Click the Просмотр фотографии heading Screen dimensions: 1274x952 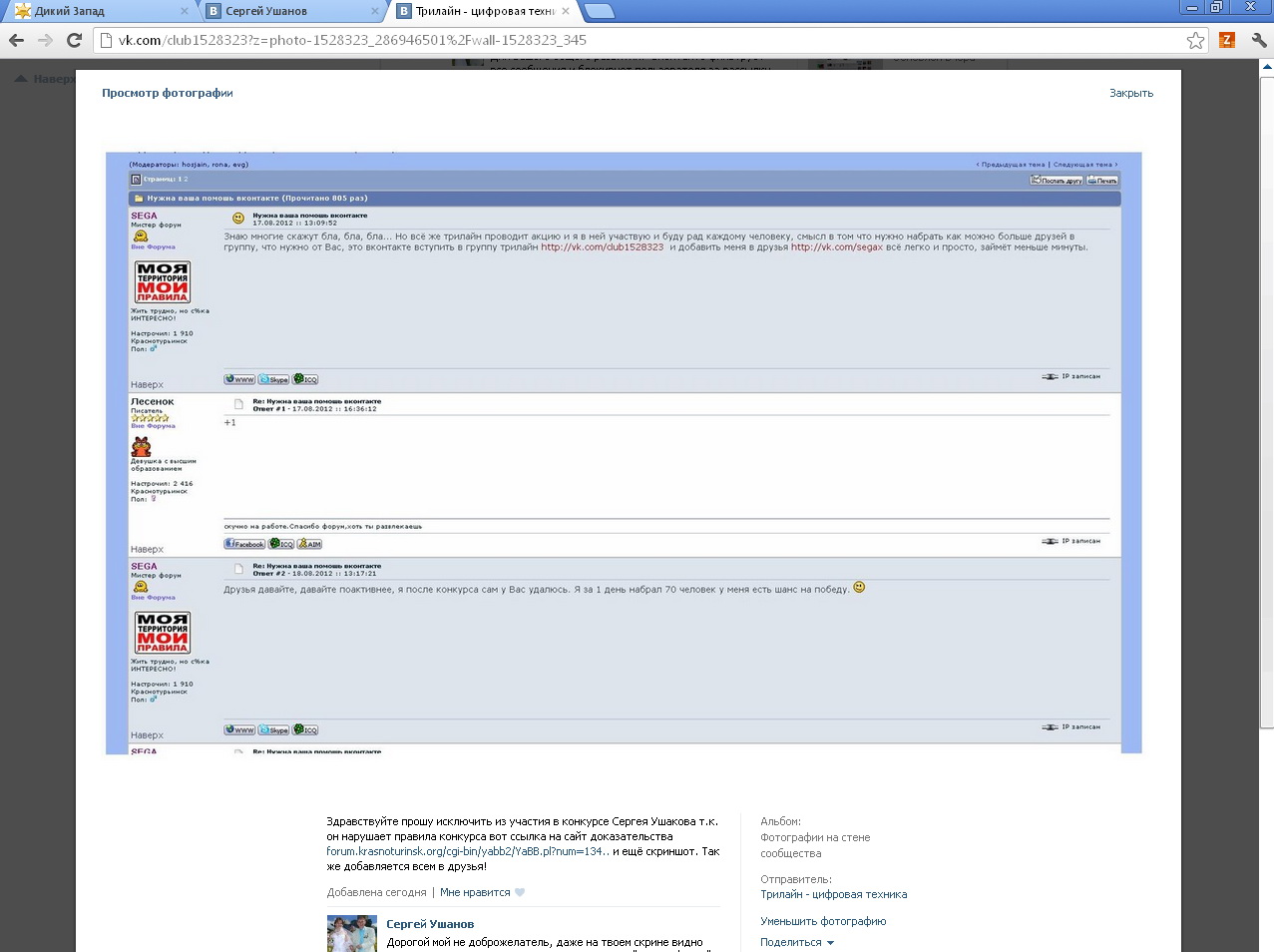pyautogui.click(x=168, y=93)
